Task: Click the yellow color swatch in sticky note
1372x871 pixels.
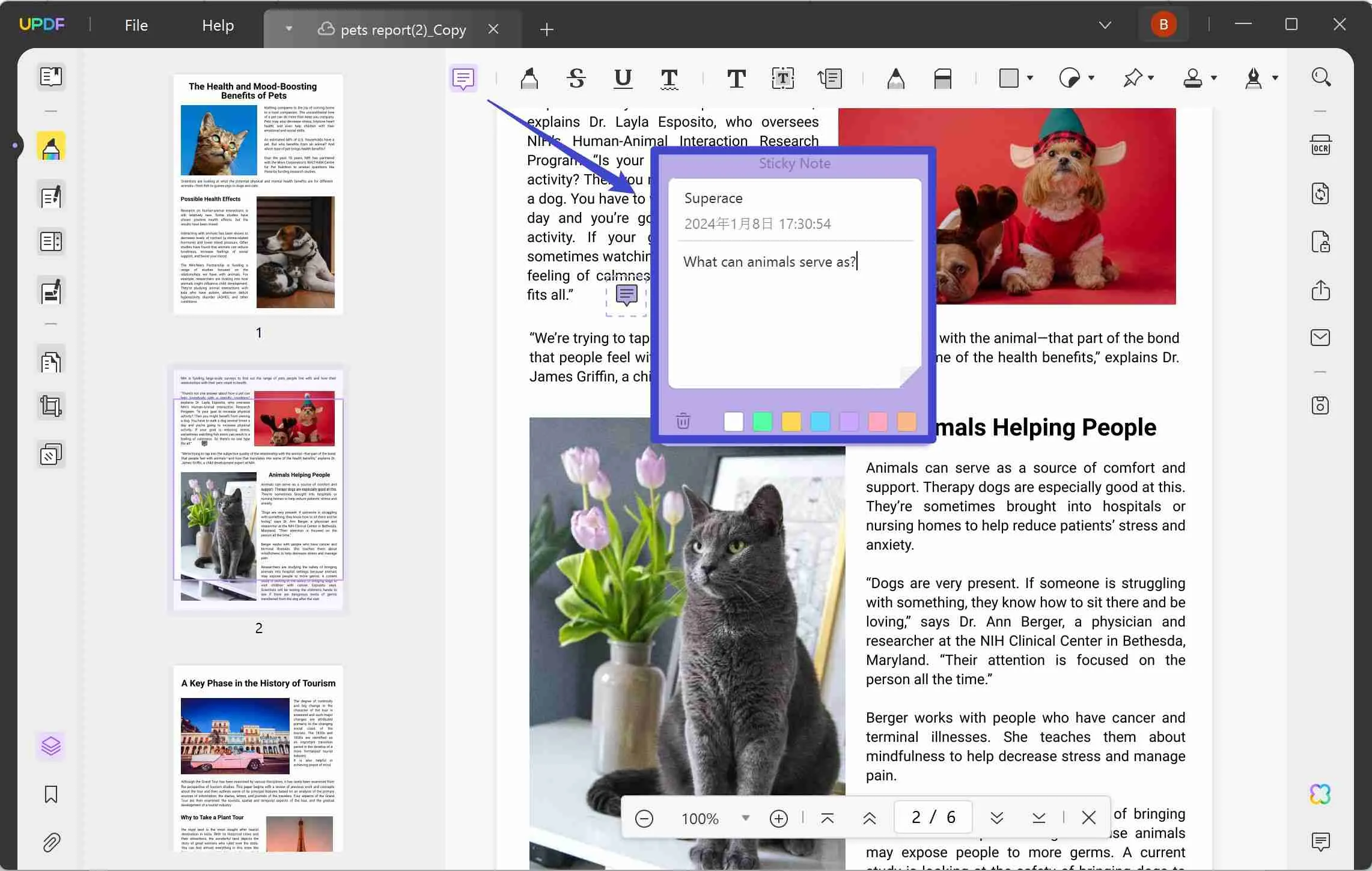Action: pos(791,421)
